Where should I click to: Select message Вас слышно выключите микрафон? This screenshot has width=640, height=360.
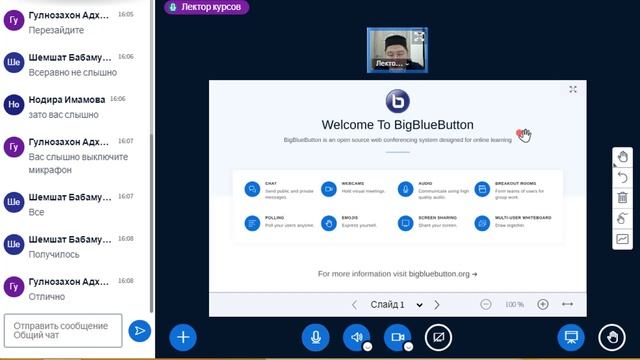78,163
